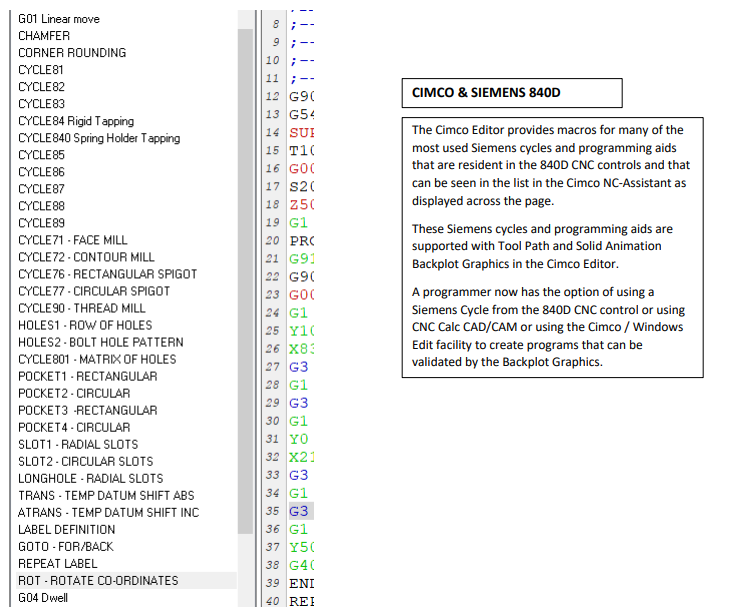Screen dimensions: 738x607
Task: Select CYCLE89 from the list
Action: (41, 223)
